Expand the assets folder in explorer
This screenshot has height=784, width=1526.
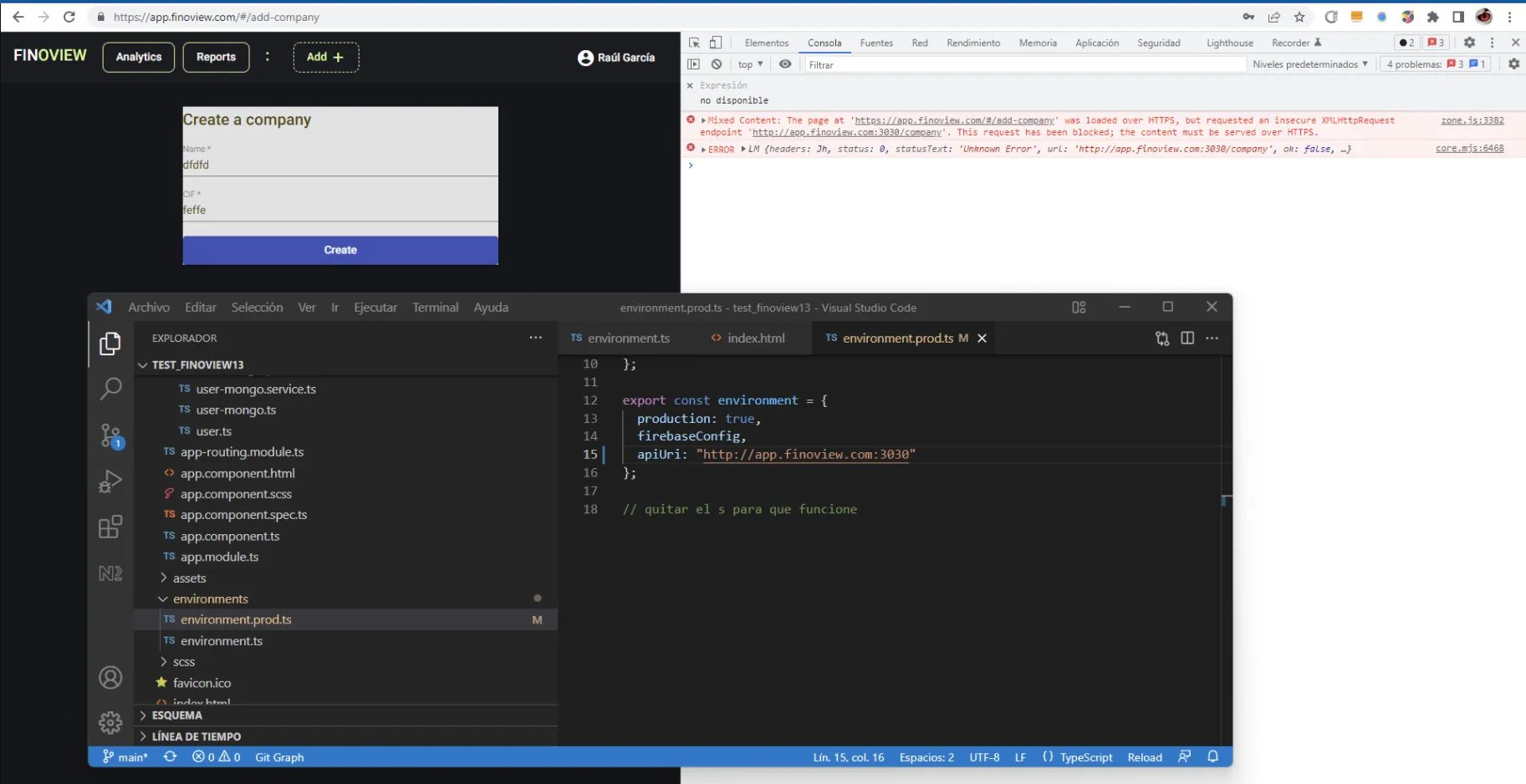click(189, 578)
